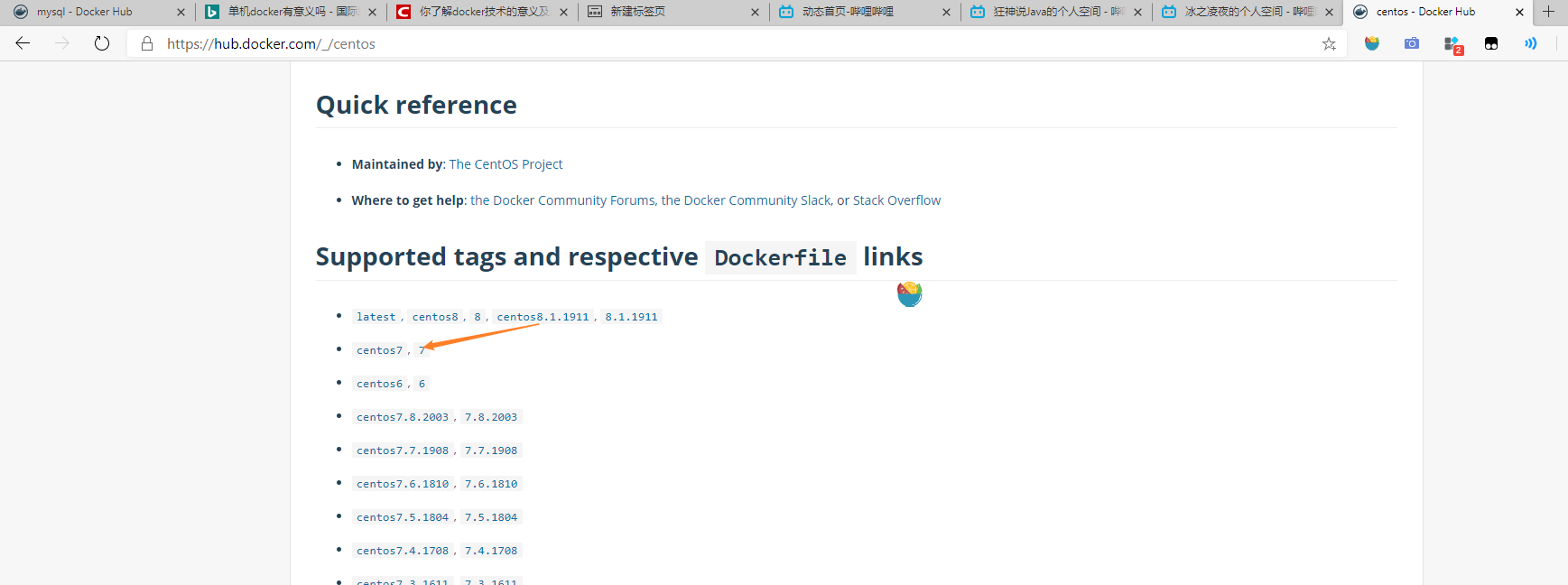Viewport: 1568px width, 585px height.
Task: Switch to the 你了解docker技术的意义 tab
Action: coord(484,12)
